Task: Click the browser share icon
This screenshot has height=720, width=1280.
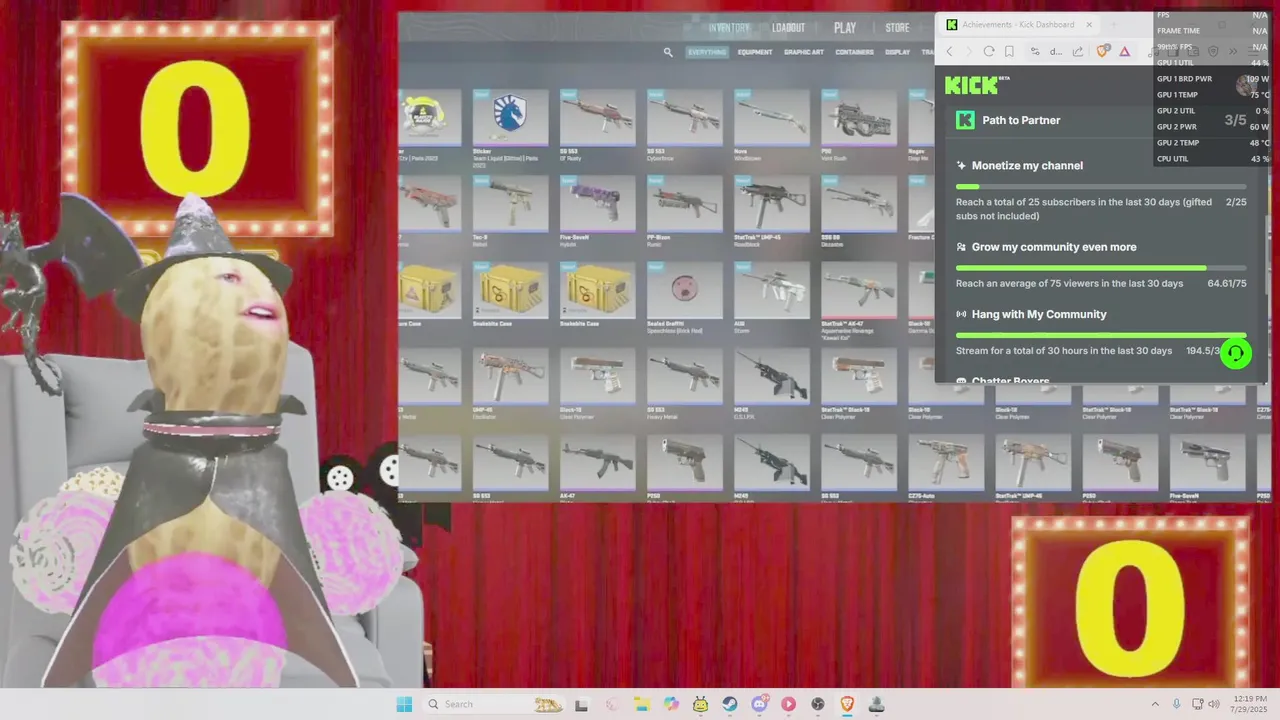Action: click(x=1078, y=51)
